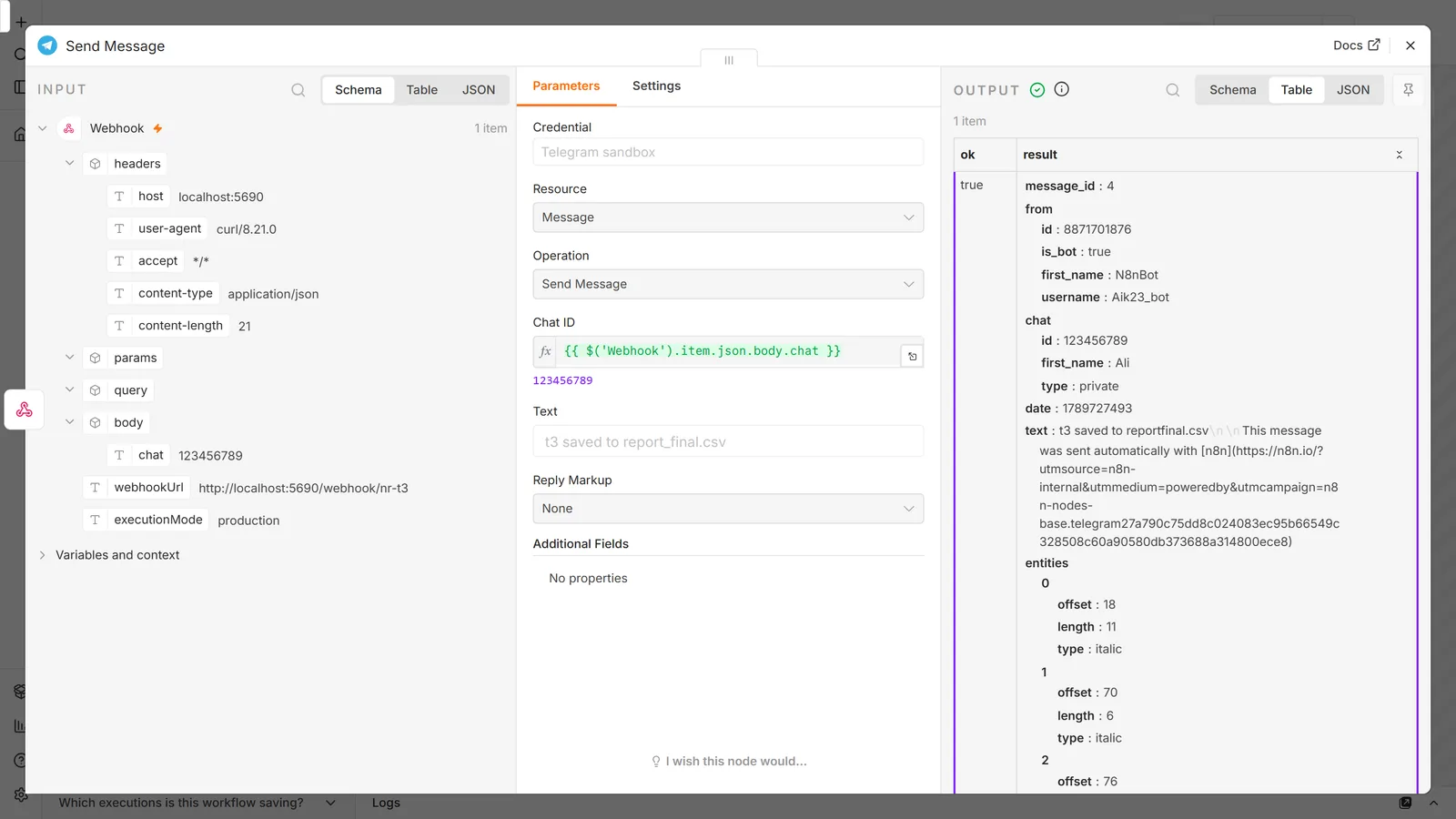This screenshot has width=1456, height=819.
Task: Open the Parameters tab
Action: [566, 86]
